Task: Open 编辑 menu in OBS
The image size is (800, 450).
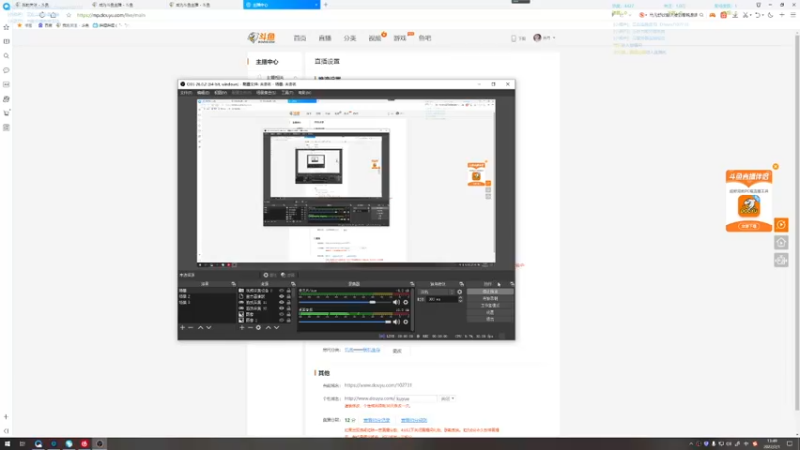Action: pos(203,93)
